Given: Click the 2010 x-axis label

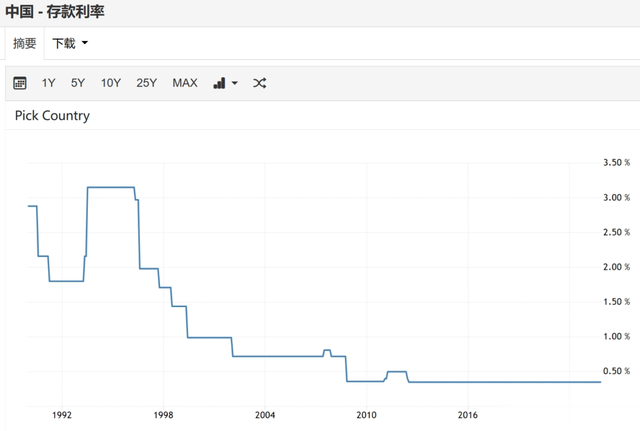Looking at the screenshot, I should (366, 415).
